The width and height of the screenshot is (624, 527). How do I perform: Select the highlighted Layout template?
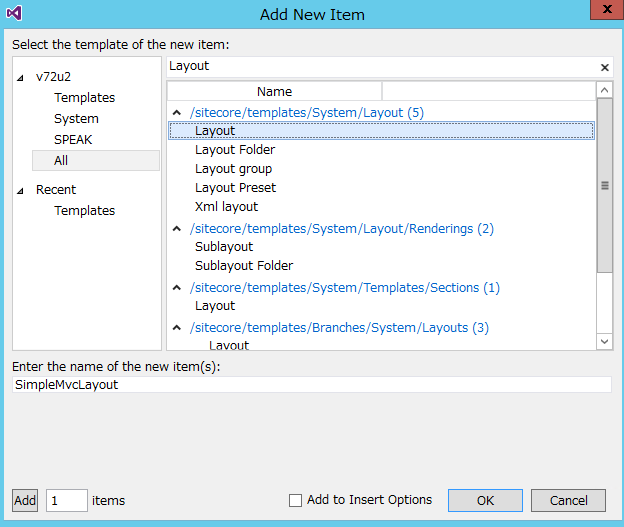381,131
